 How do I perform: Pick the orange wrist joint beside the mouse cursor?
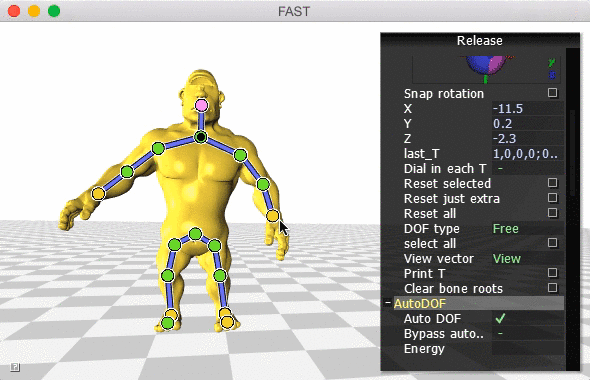coord(272,216)
